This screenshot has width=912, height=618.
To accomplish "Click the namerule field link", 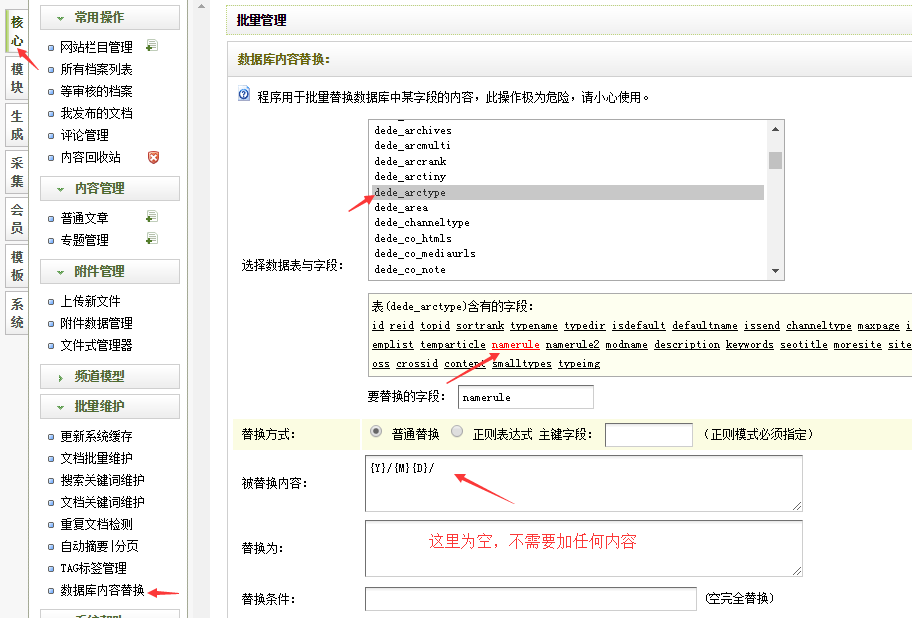I will click(x=515, y=344).
